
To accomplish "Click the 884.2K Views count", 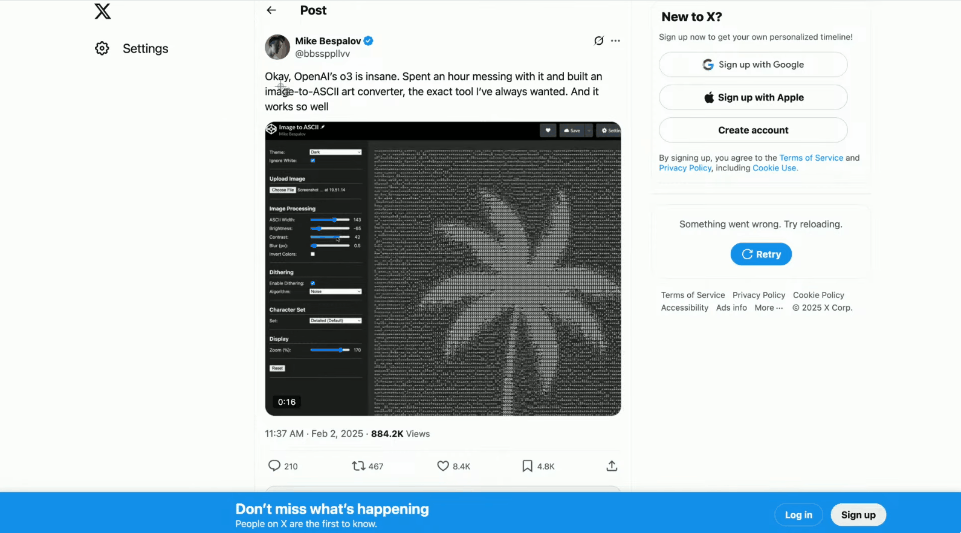I will pos(400,434).
